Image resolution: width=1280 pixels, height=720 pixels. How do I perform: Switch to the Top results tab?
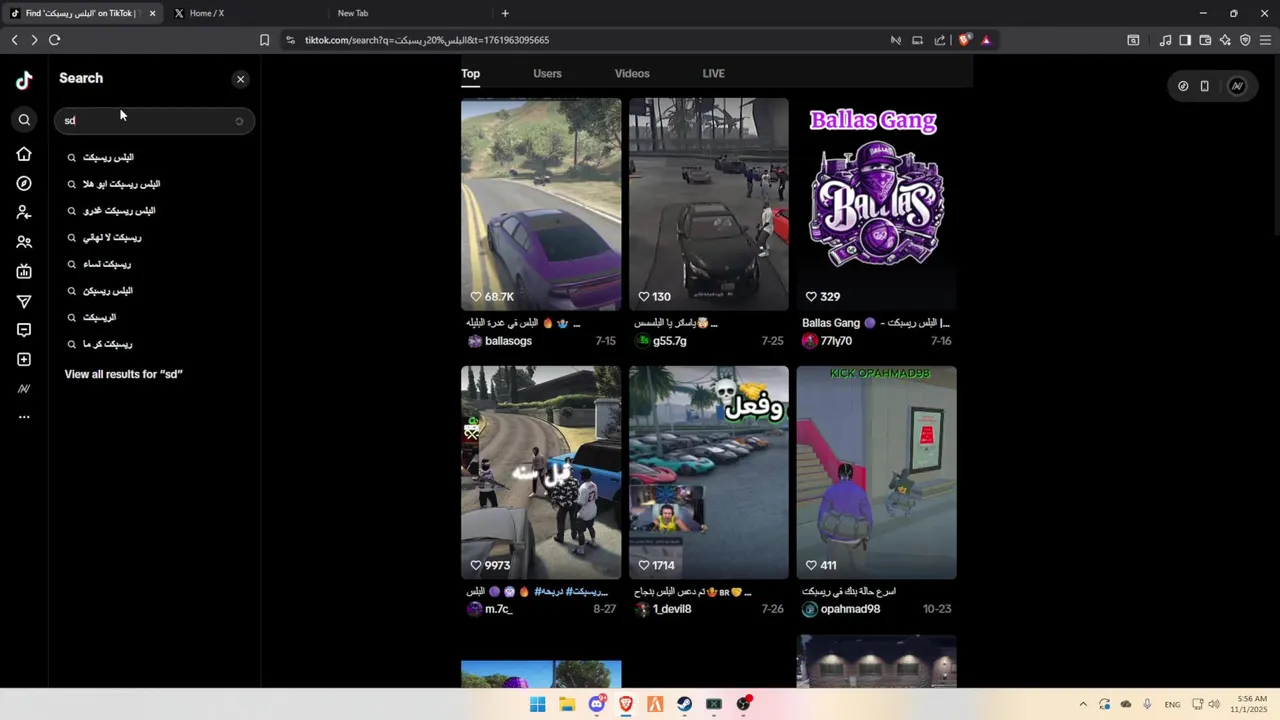[470, 74]
